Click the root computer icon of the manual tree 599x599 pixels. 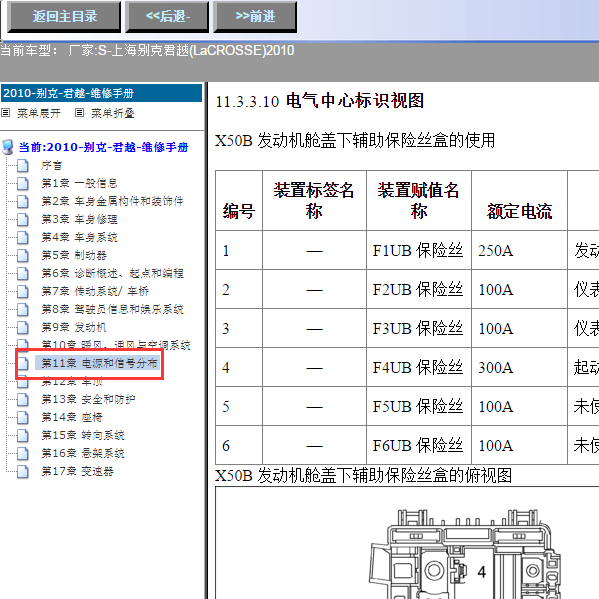[x=8, y=147]
